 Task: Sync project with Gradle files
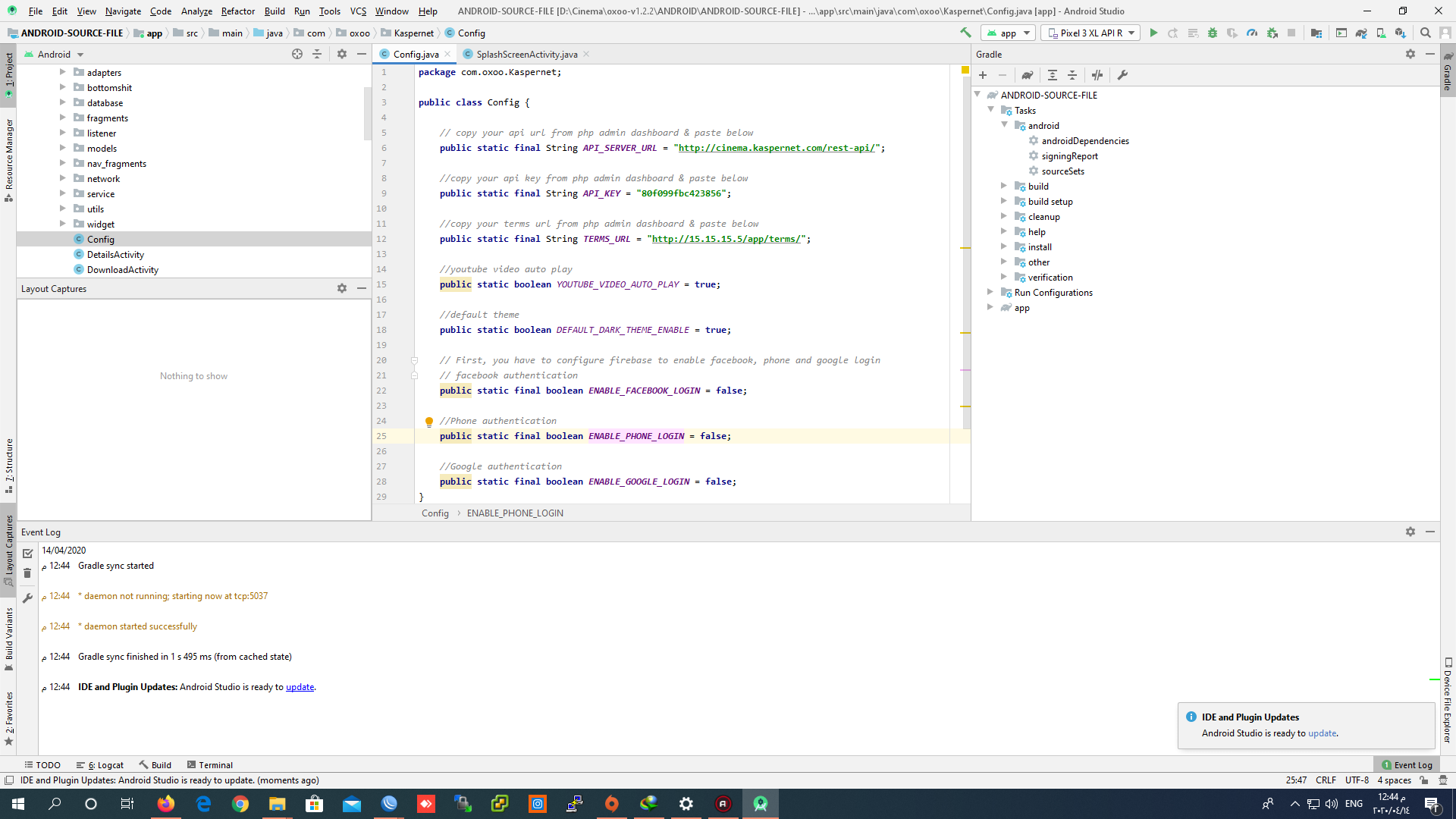[x=1361, y=33]
